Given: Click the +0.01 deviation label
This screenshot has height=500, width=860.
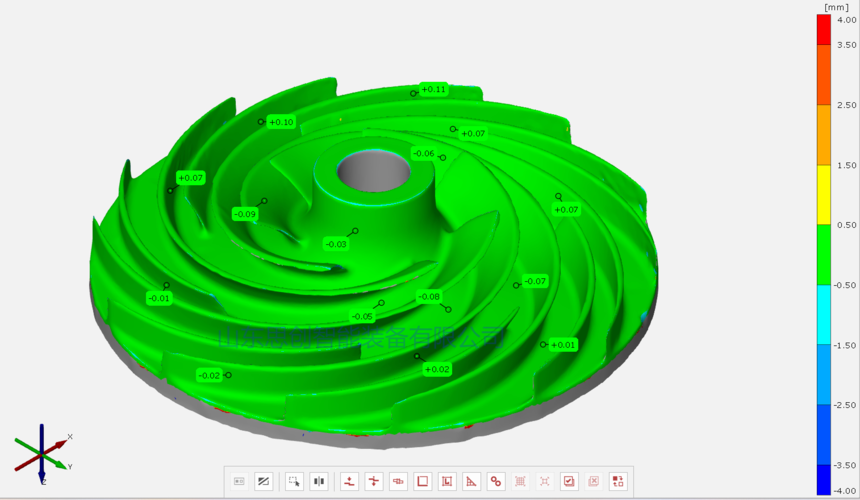Looking at the screenshot, I should click(563, 345).
